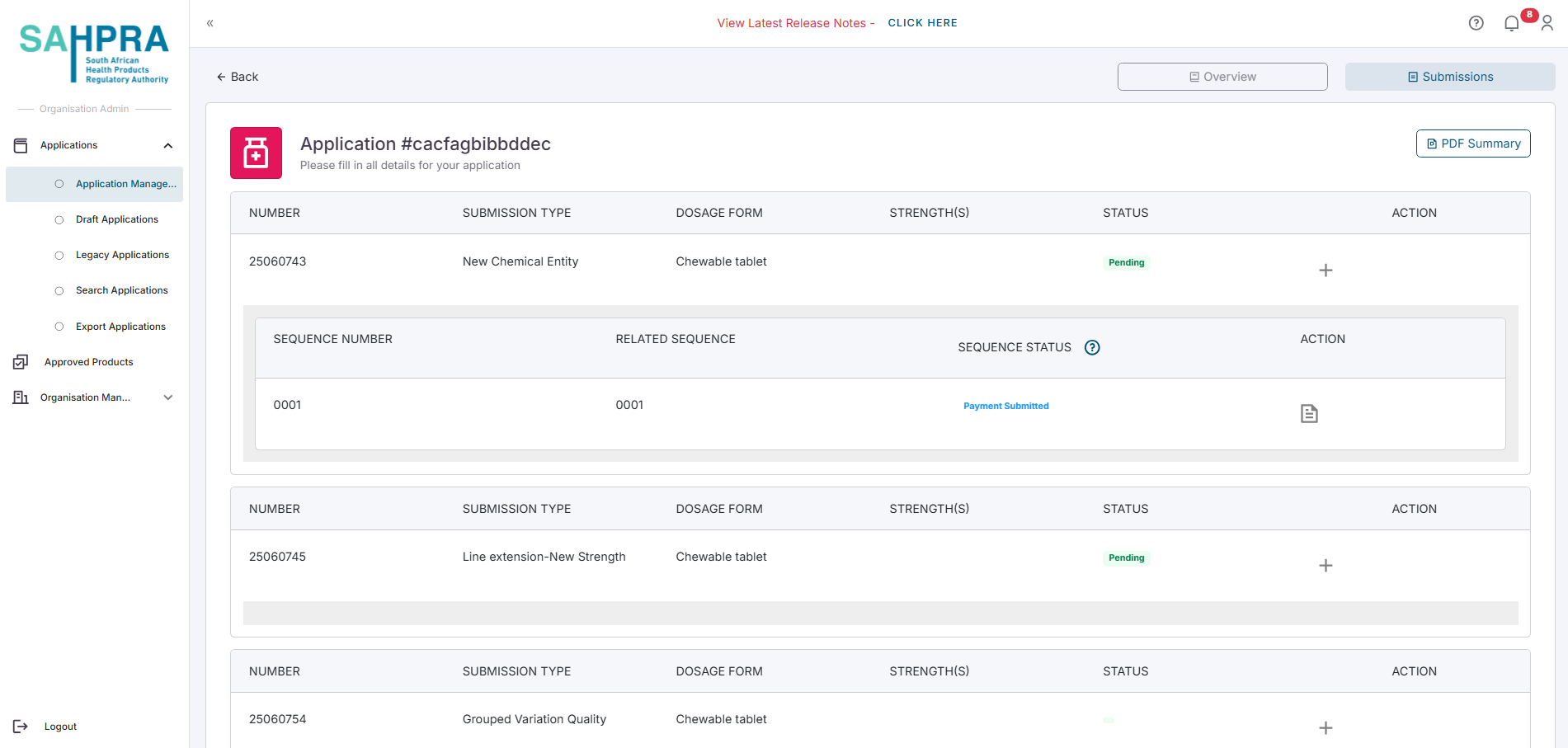The width and height of the screenshot is (1568, 748).
Task: Click the sequence status help icon
Action: tap(1091, 347)
